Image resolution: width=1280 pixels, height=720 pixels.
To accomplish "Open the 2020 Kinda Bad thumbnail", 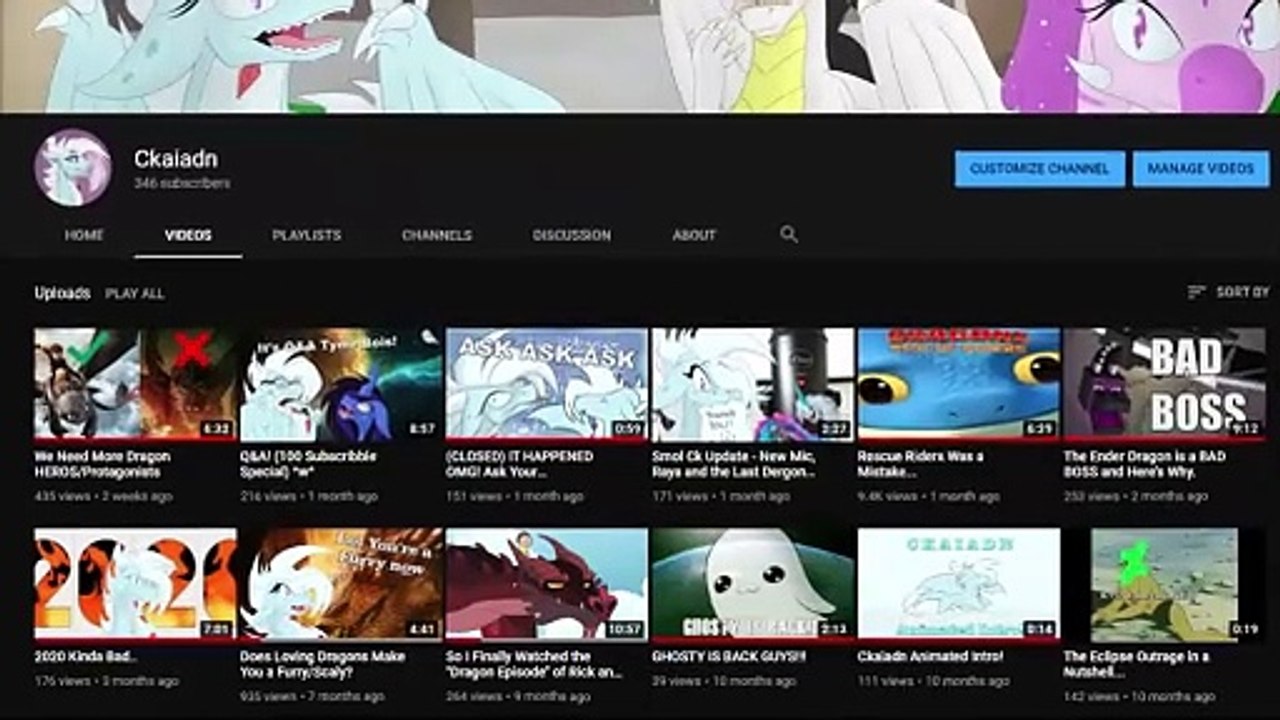I will point(135,585).
